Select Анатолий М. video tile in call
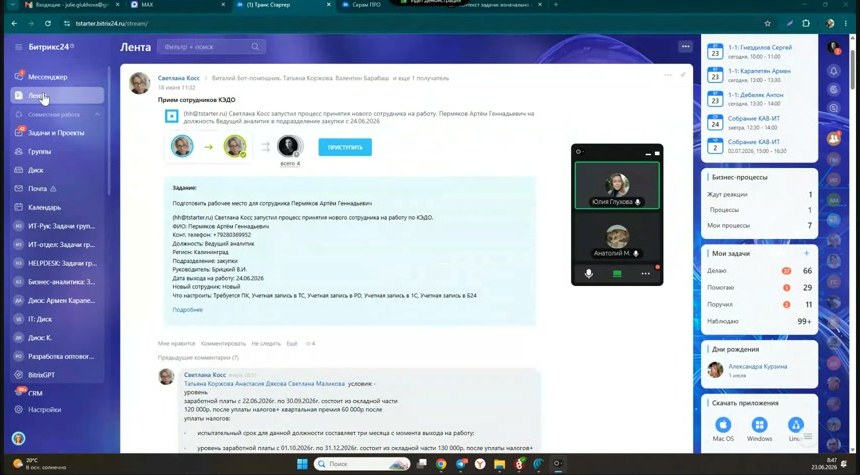Viewport: 860px width, 475px height. (617, 238)
